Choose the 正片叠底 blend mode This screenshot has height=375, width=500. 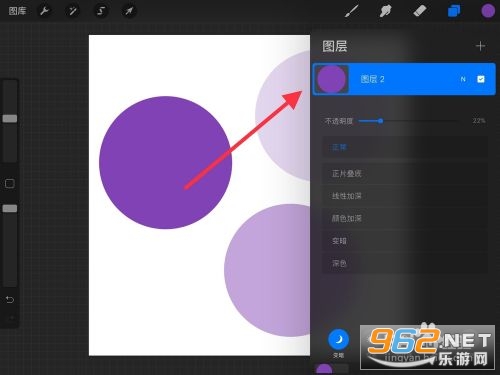point(405,173)
